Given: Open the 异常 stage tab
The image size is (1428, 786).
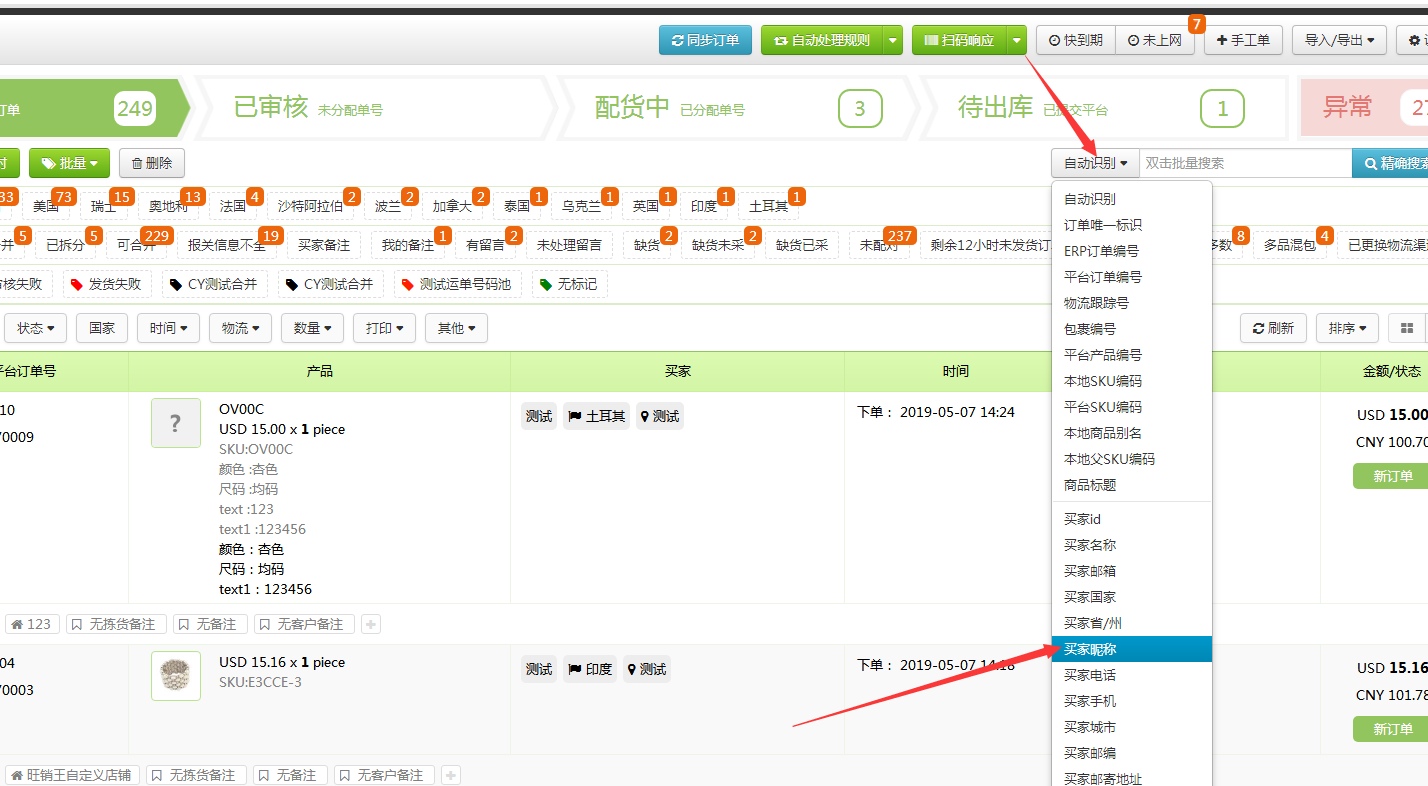Looking at the screenshot, I should point(1364,107).
